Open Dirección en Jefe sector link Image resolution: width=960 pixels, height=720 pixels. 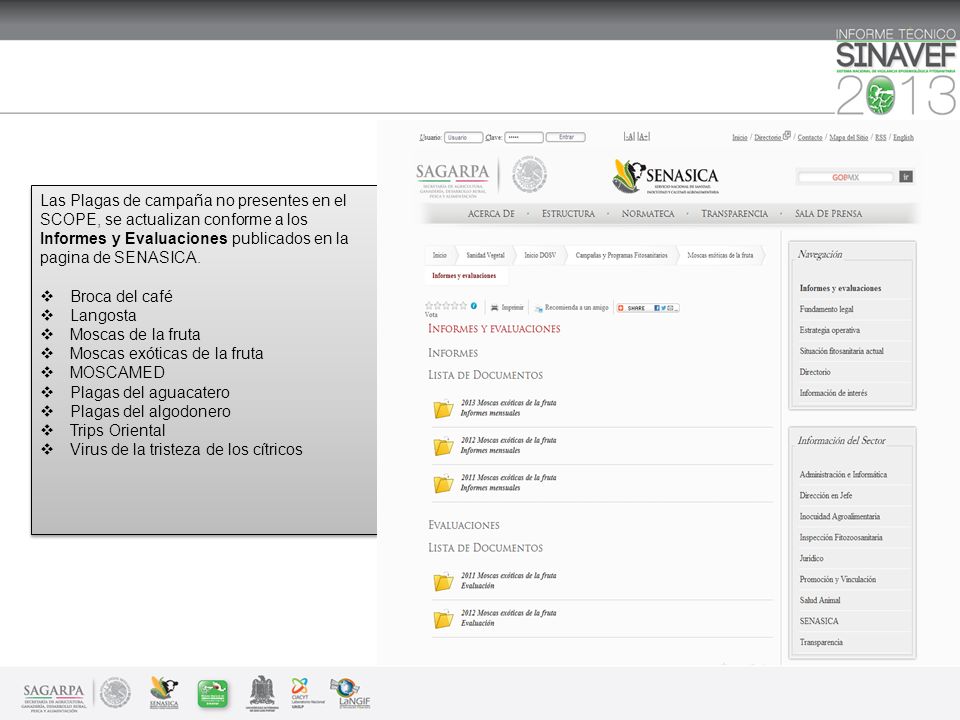[x=825, y=495]
